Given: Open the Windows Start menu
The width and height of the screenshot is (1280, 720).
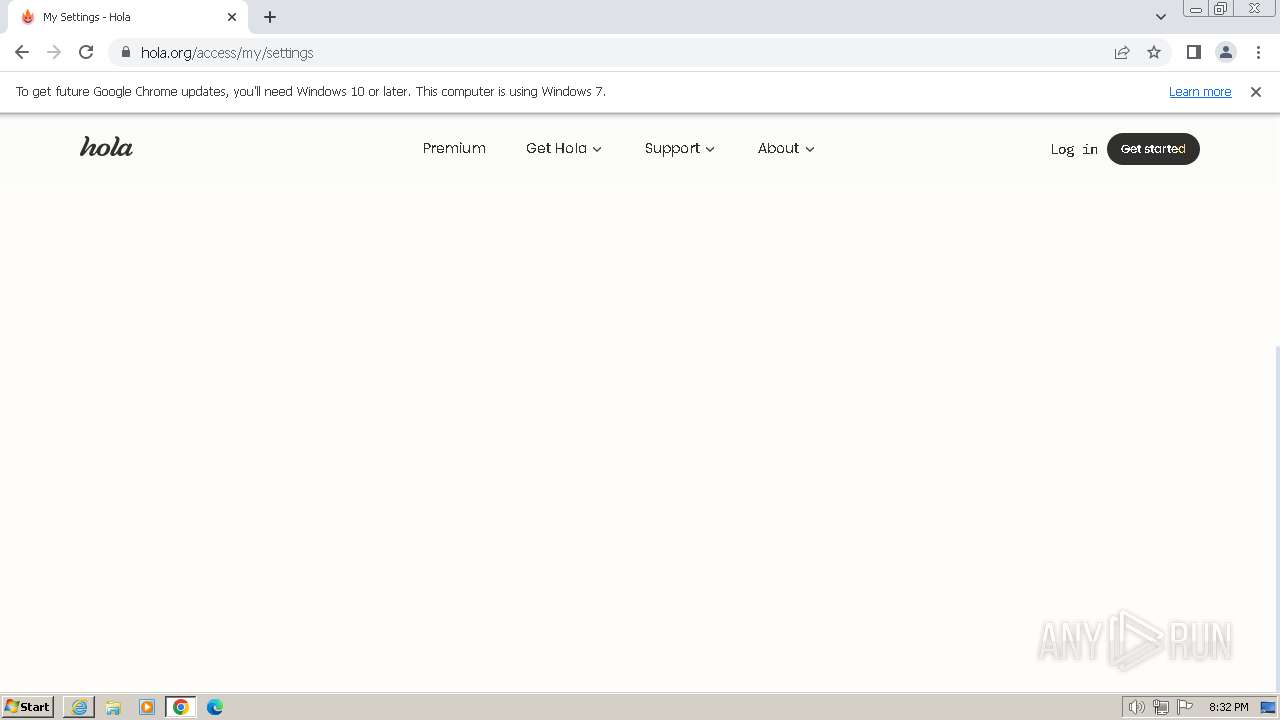Looking at the screenshot, I should 28,706.
